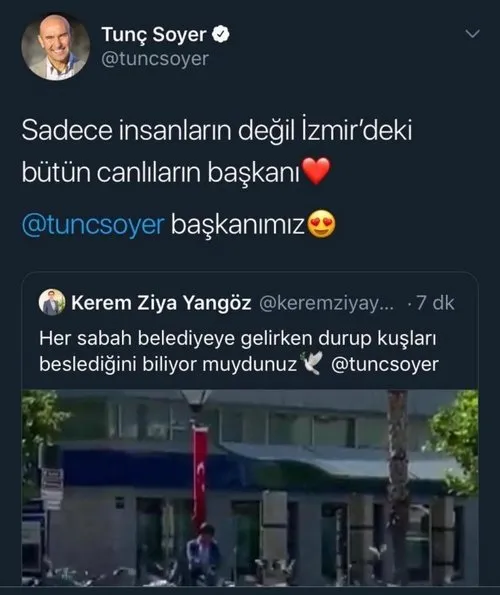Follow the blue @tuncsoyer mention link
Image resolution: width=500 pixels, height=595 pixels.
(x=93, y=225)
